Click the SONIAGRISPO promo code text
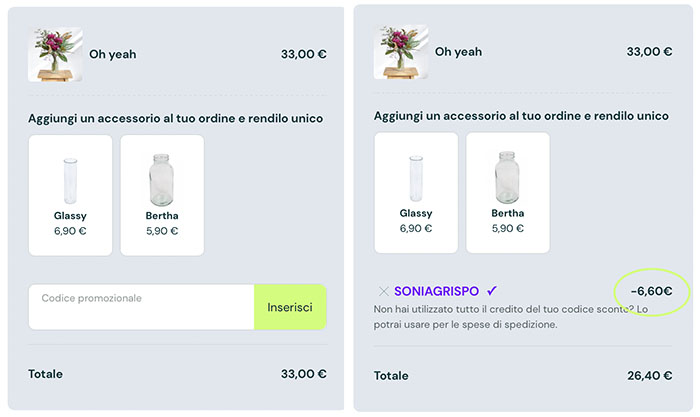 [x=437, y=291]
